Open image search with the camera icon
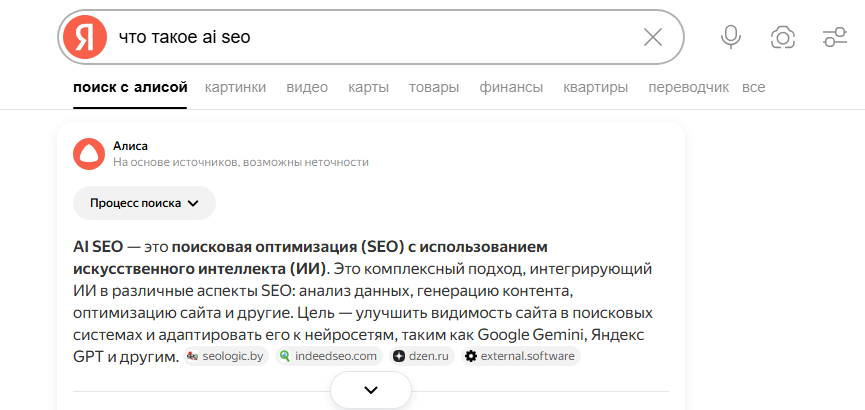The width and height of the screenshot is (865, 410). tap(782, 38)
